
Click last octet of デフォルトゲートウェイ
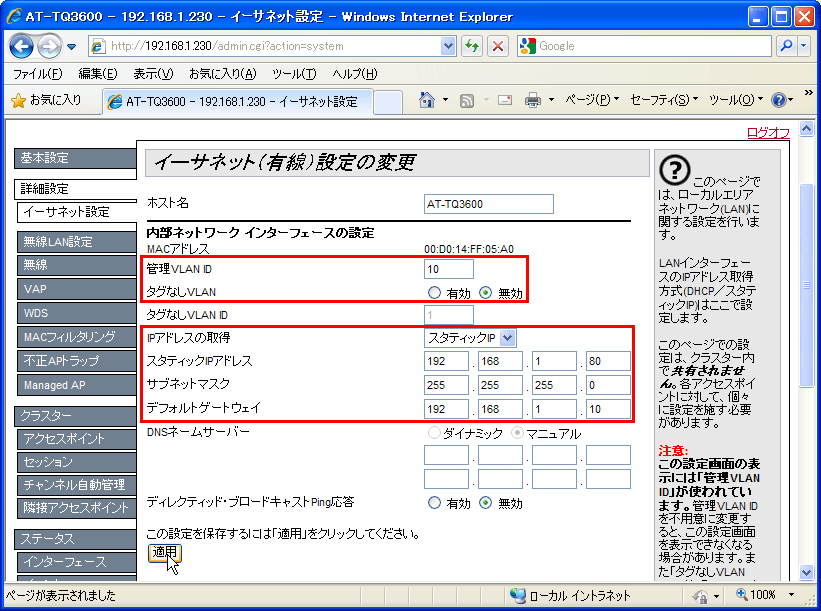click(608, 409)
